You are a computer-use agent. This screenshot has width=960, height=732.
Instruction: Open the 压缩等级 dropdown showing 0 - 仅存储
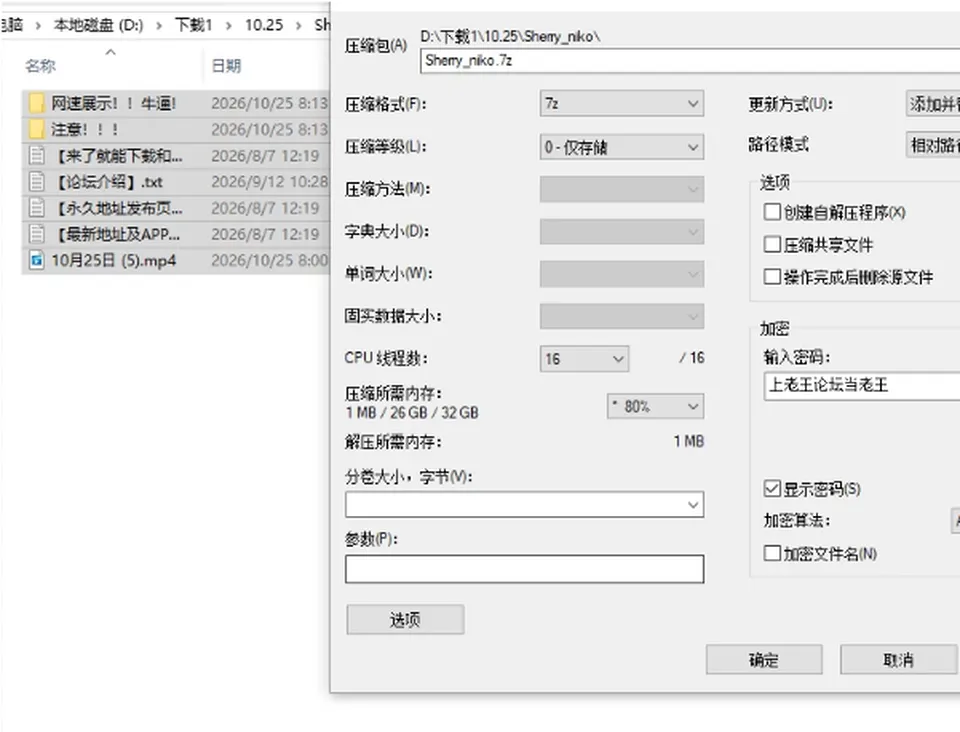(x=621, y=147)
